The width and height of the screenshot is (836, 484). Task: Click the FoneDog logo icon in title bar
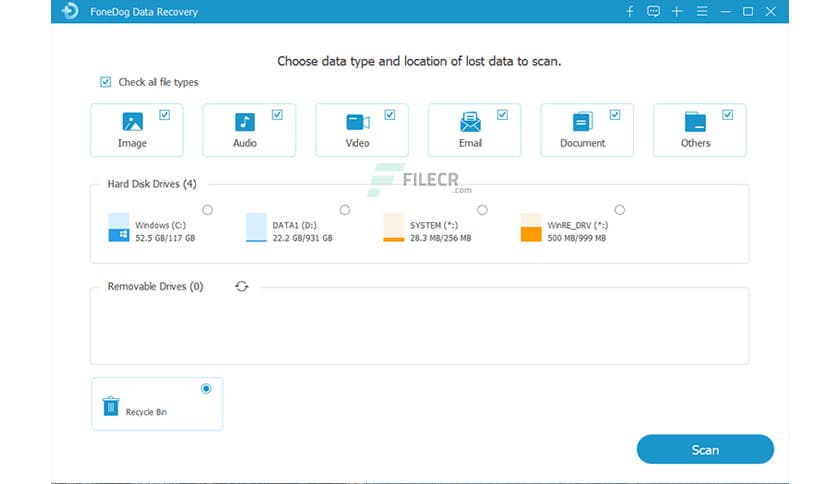pos(70,11)
